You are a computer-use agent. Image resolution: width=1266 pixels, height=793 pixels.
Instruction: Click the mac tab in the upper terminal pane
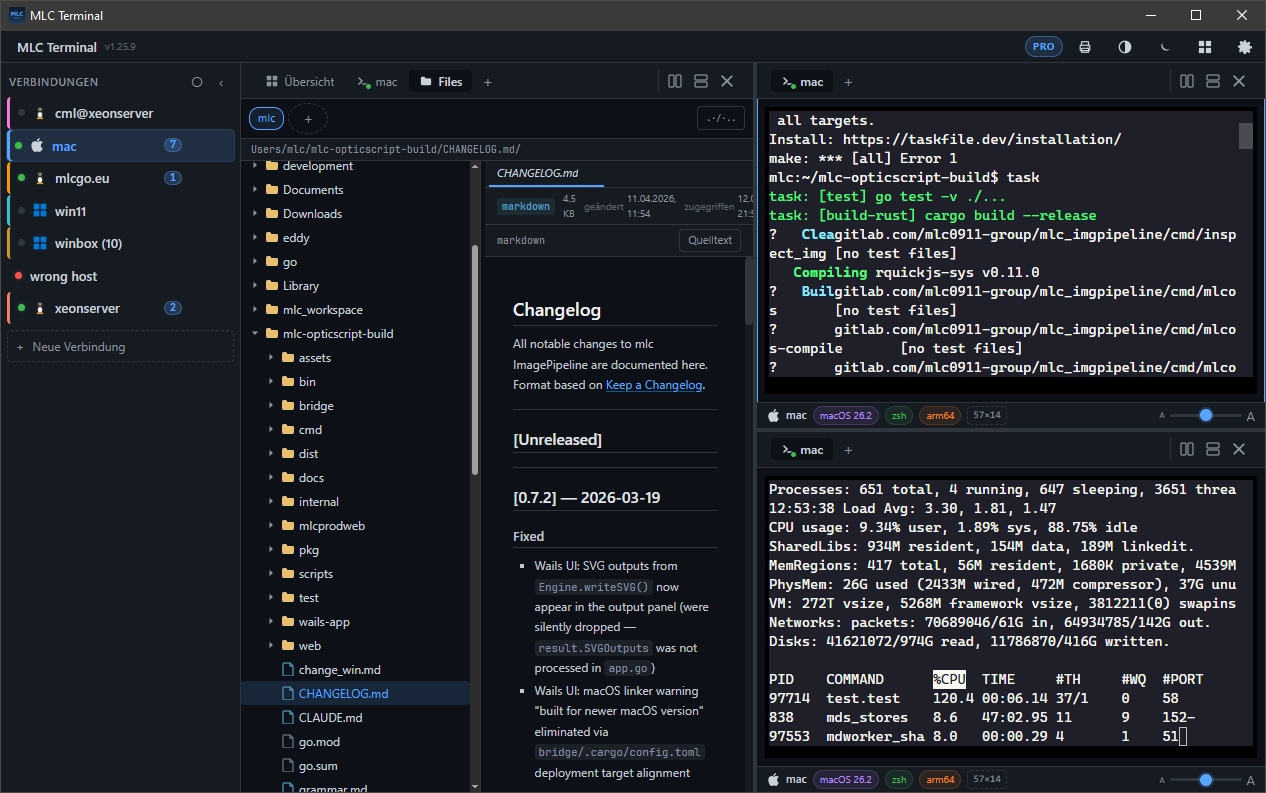click(803, 82)
